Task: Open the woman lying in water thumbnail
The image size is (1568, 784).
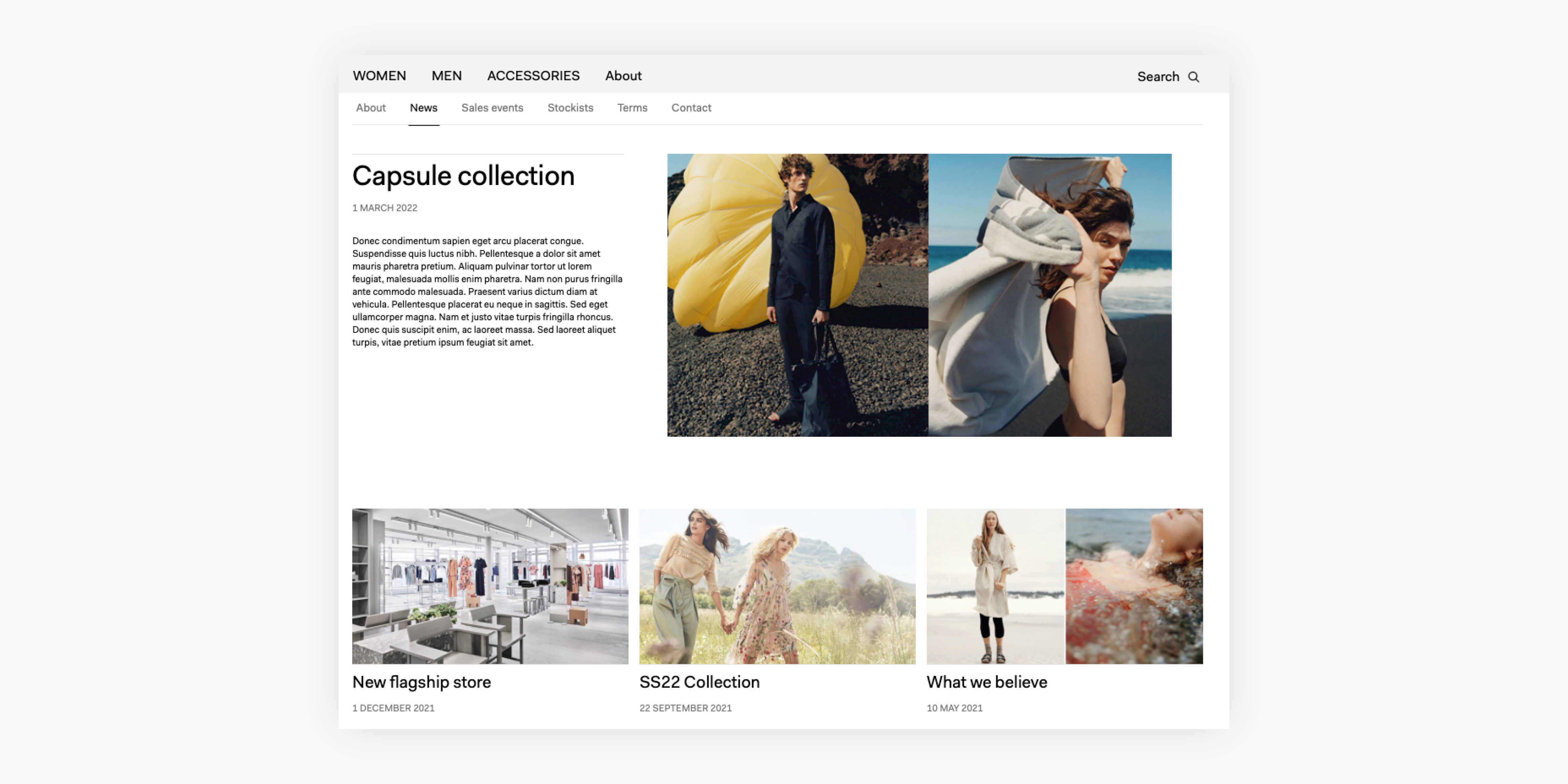Action: pyautogui.click(x=1134, y=586)
